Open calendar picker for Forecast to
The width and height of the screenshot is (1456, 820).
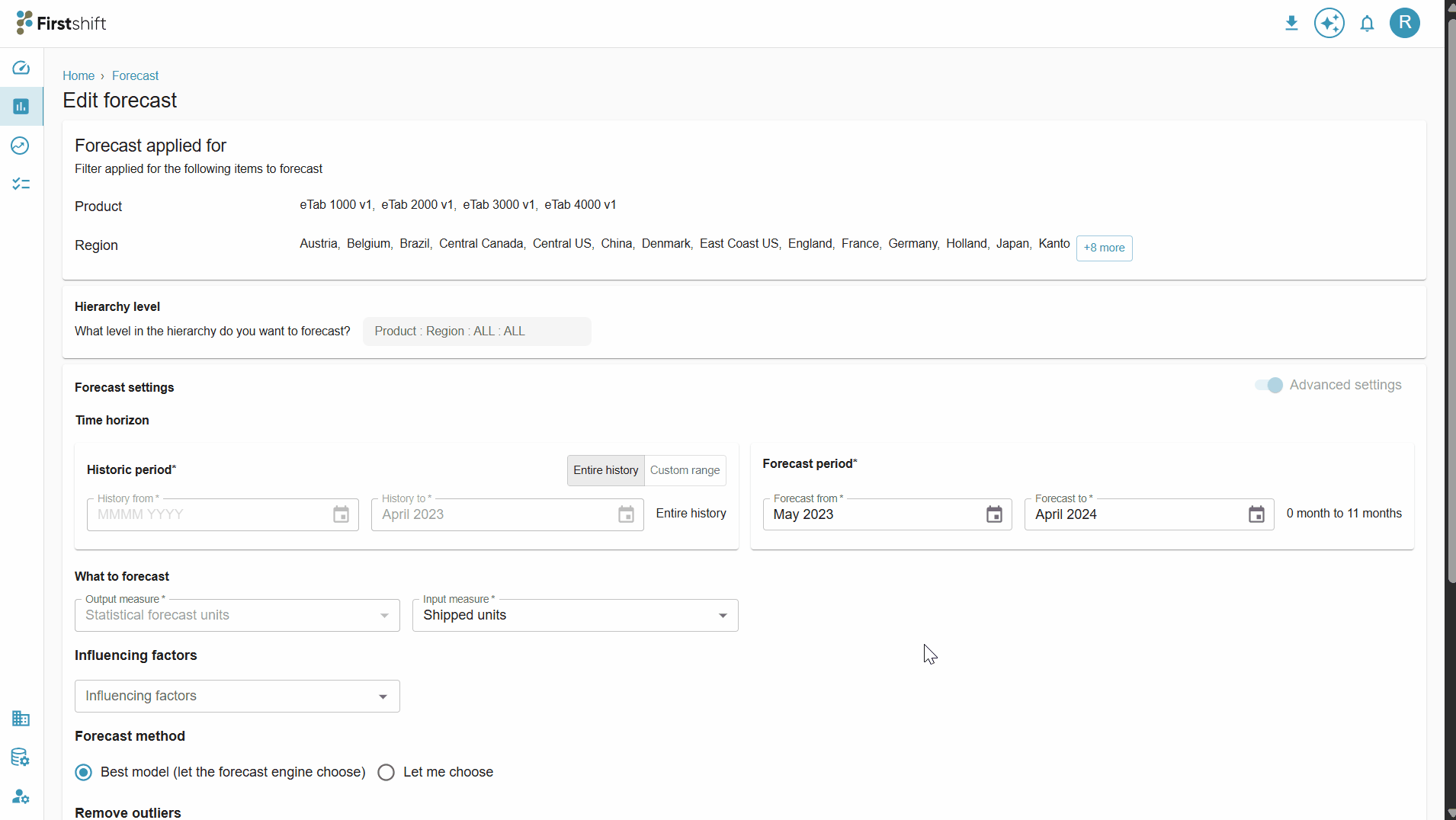pos(1257,515)
